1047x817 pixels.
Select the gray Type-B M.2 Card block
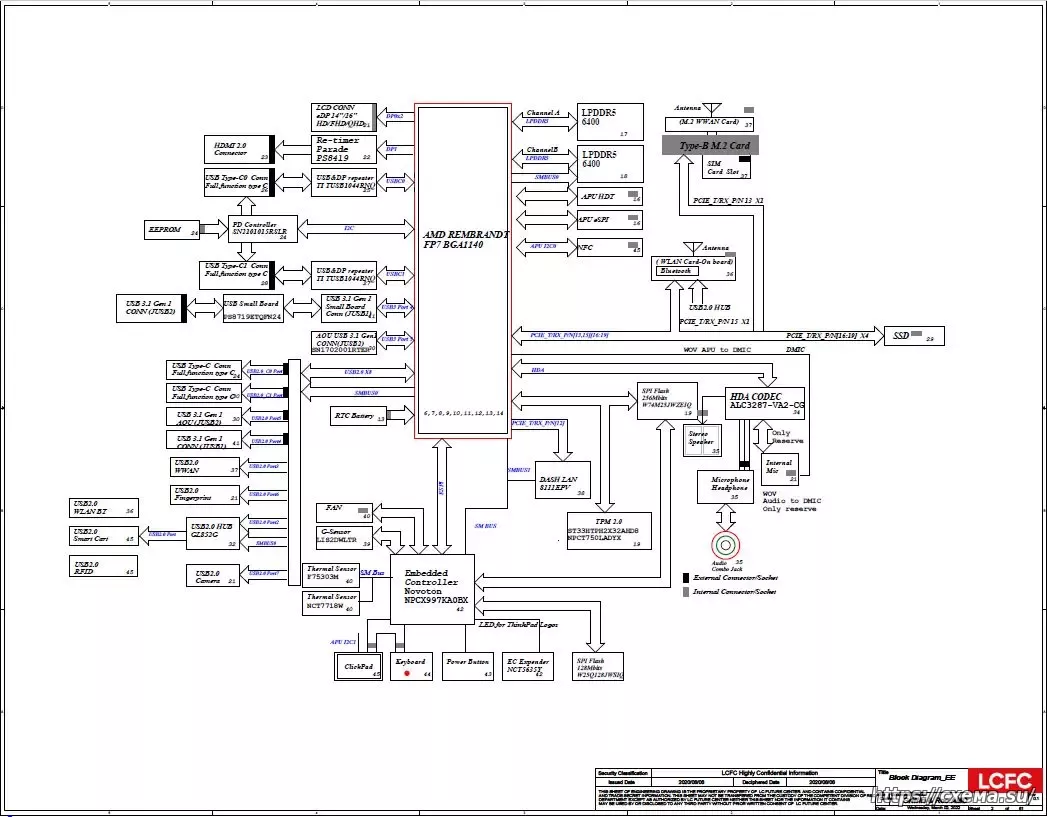click(x=710, y=145)
